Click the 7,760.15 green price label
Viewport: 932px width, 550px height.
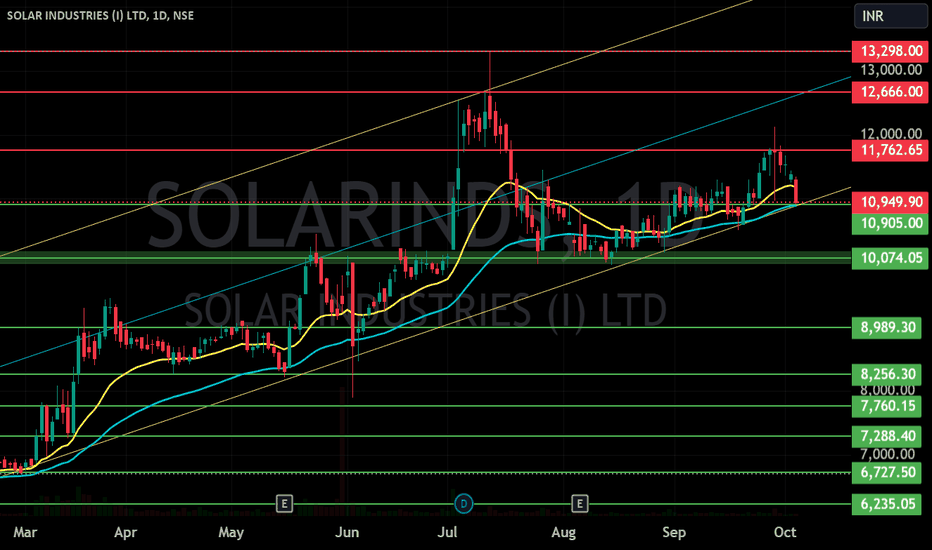point(886,407)
